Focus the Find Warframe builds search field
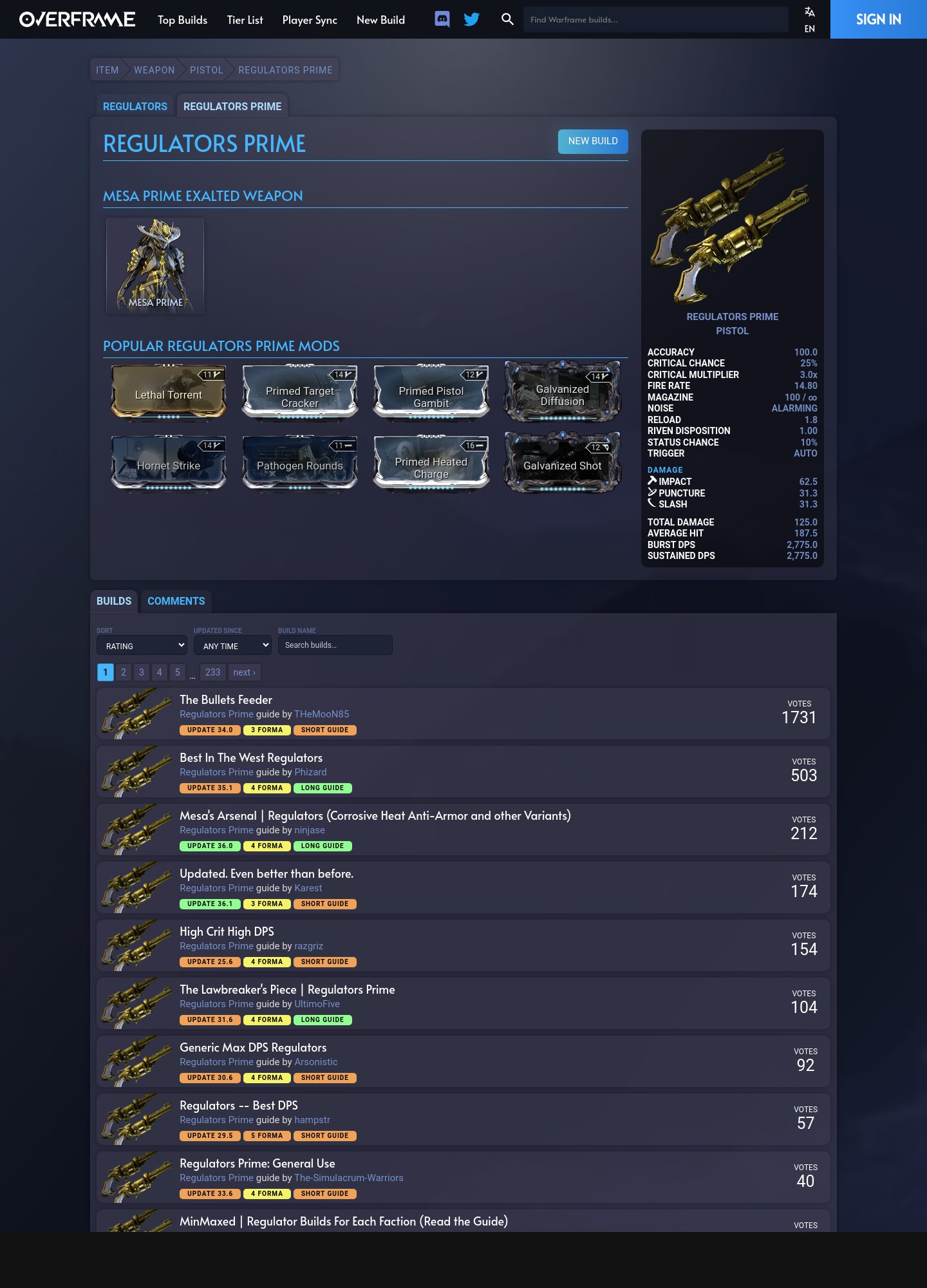Viewport: 927px width, 1288px height. tap(655, 19)
